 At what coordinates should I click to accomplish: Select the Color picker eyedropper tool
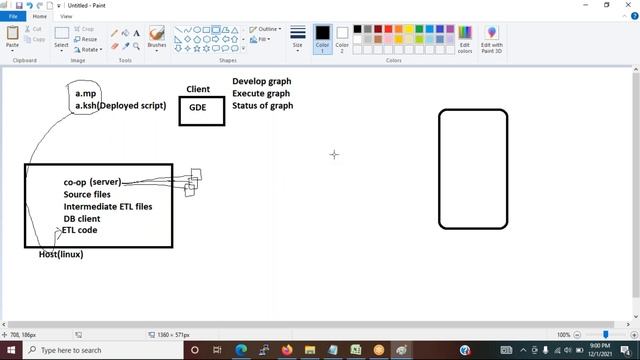(125, 46)
